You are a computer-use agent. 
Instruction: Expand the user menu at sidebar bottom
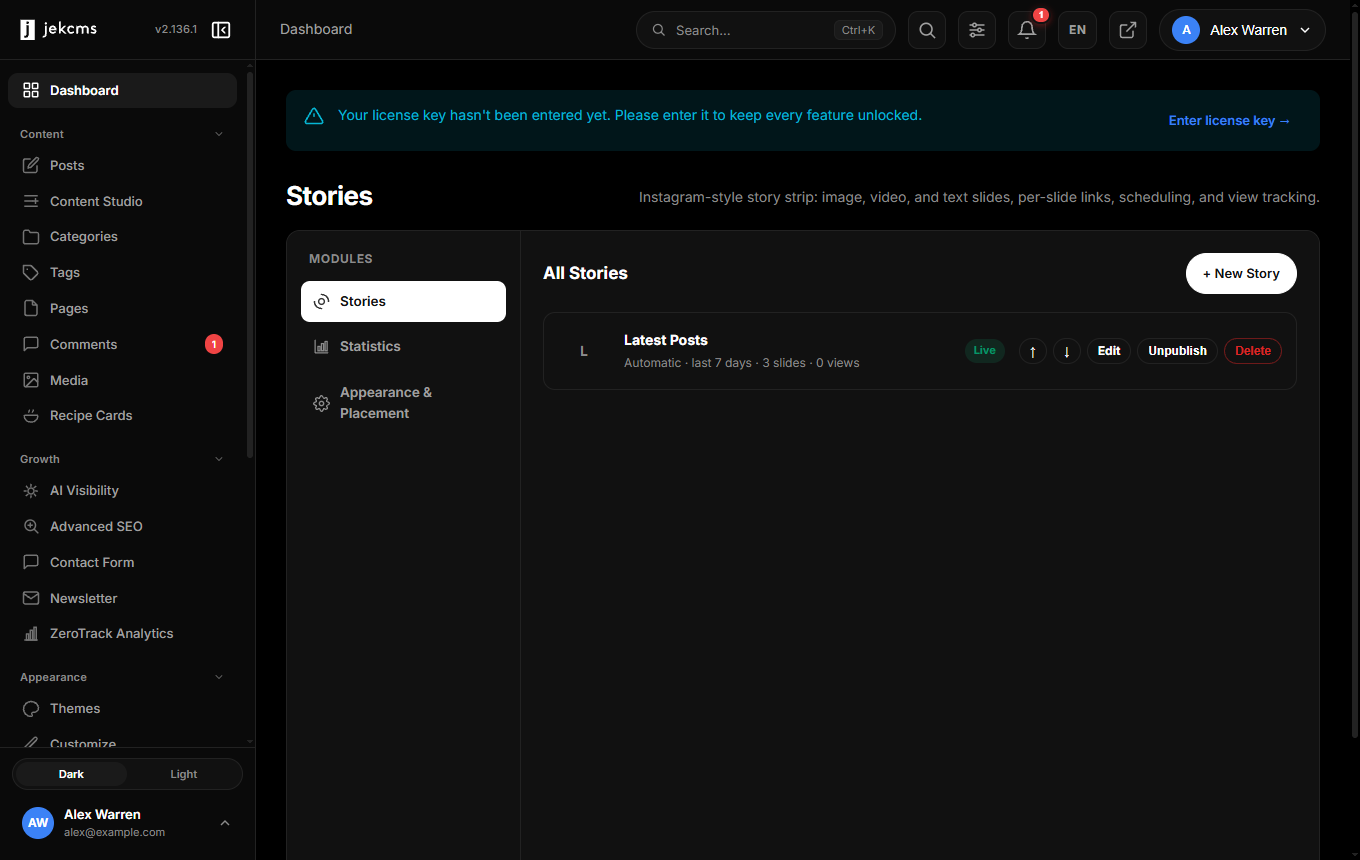[x=225, y=823]
